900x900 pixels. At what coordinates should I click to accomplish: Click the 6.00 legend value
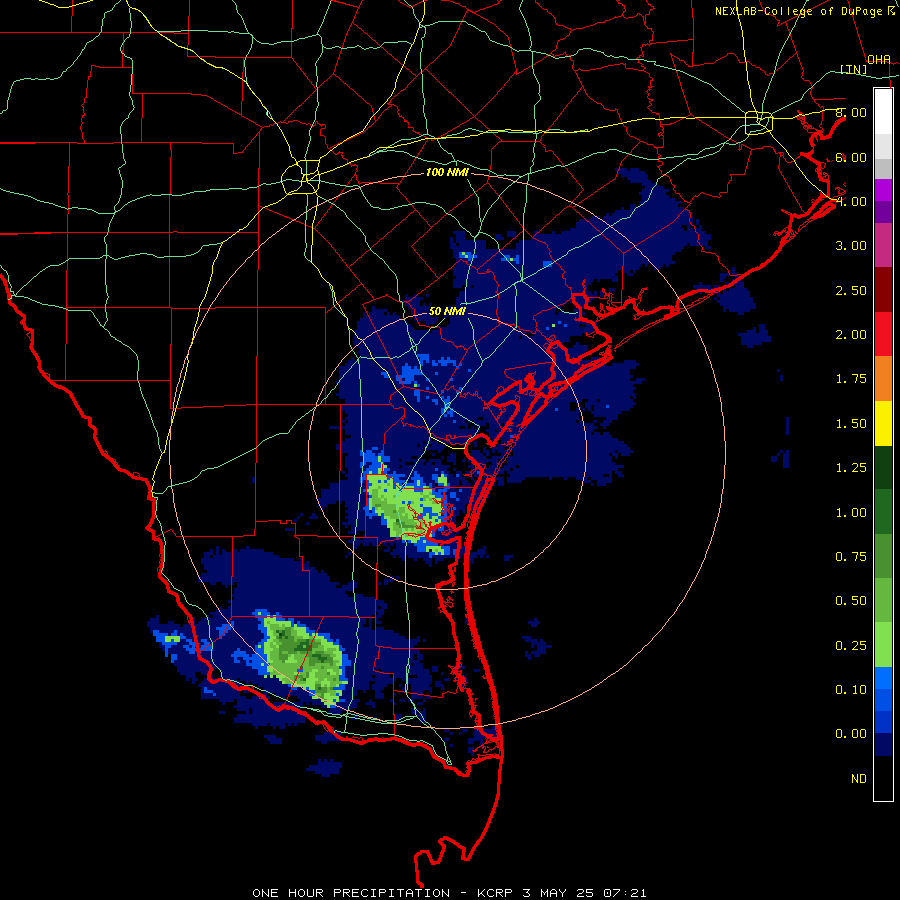(851, 157)
